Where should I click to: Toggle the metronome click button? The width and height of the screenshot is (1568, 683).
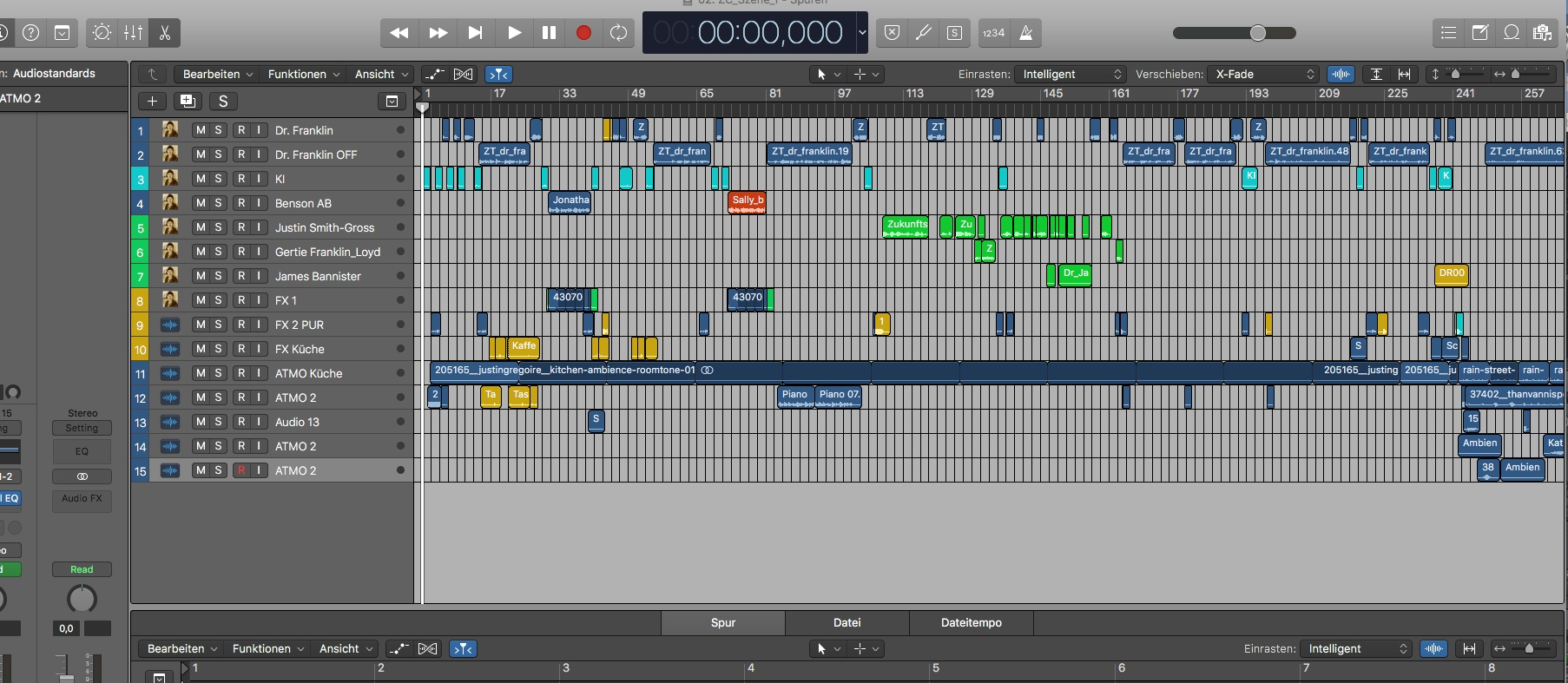click(x=1026, y=33)
